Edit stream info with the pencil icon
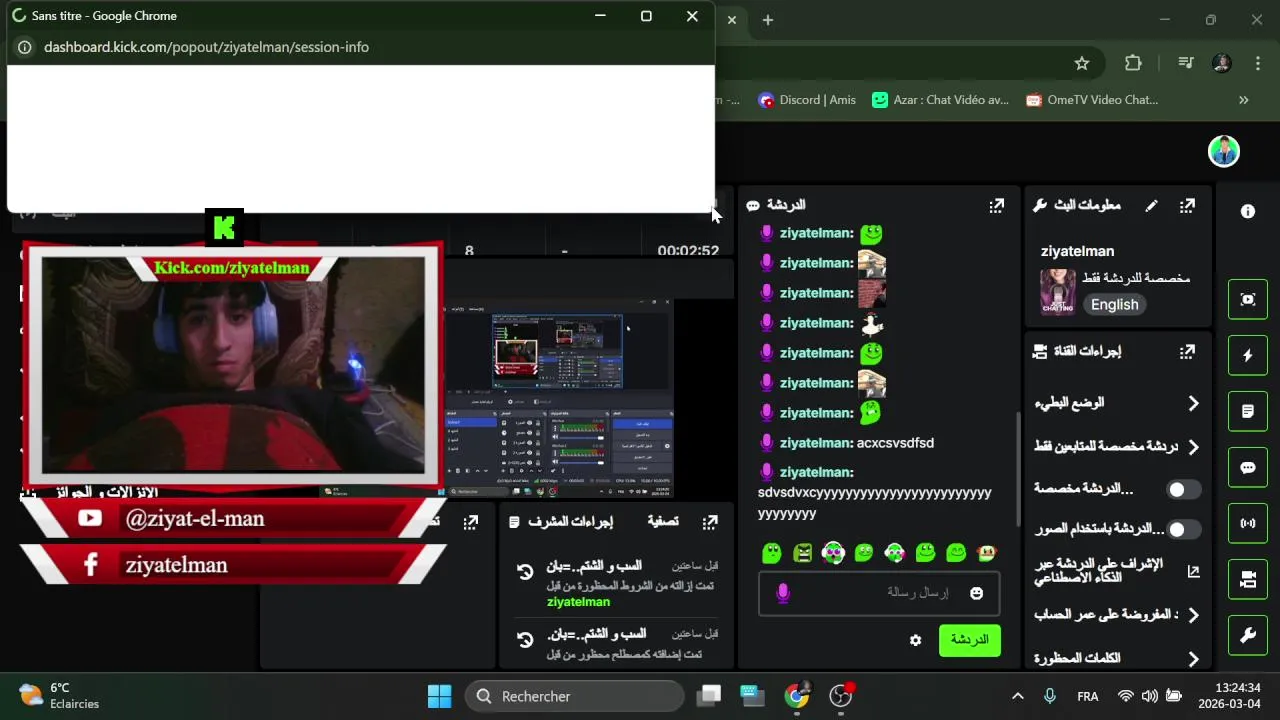The width and height of the screenshot is (1280, 720). (1152, 206)
